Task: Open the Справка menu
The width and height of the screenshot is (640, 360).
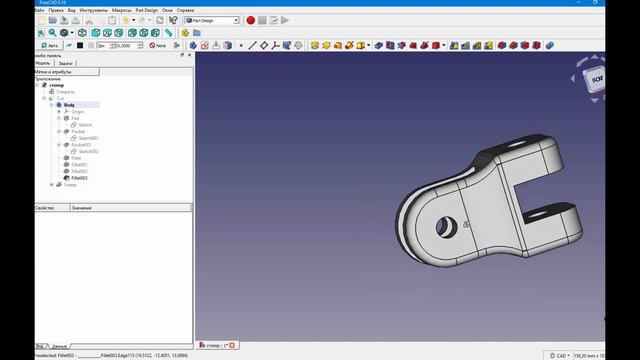Action: point(186,10)
